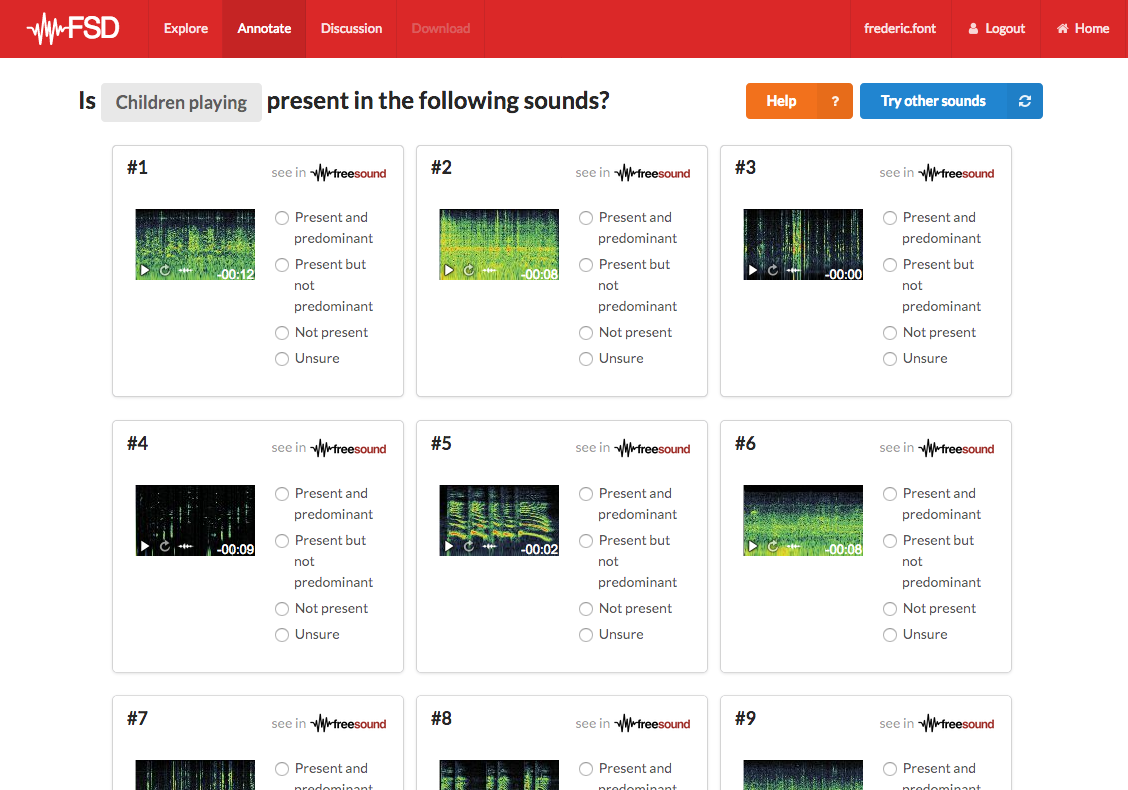1128x790 pixels.
Task: Mark sound #4 as Unsure
Action: tap(282, 635)
